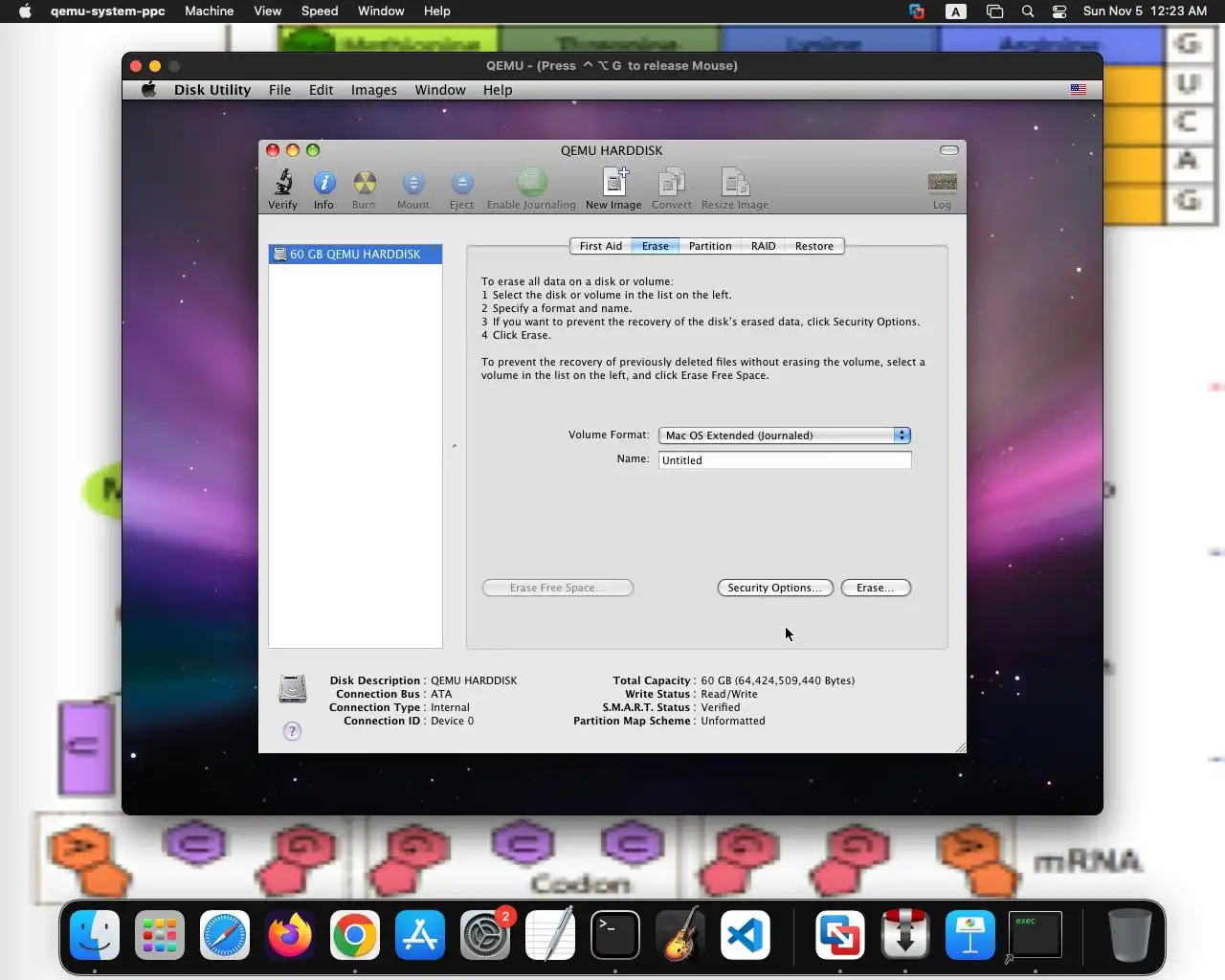This screenshot has width=1225, height=980.
Task: Click the Convert toolbar icon
Action: [x=671, y=189]
